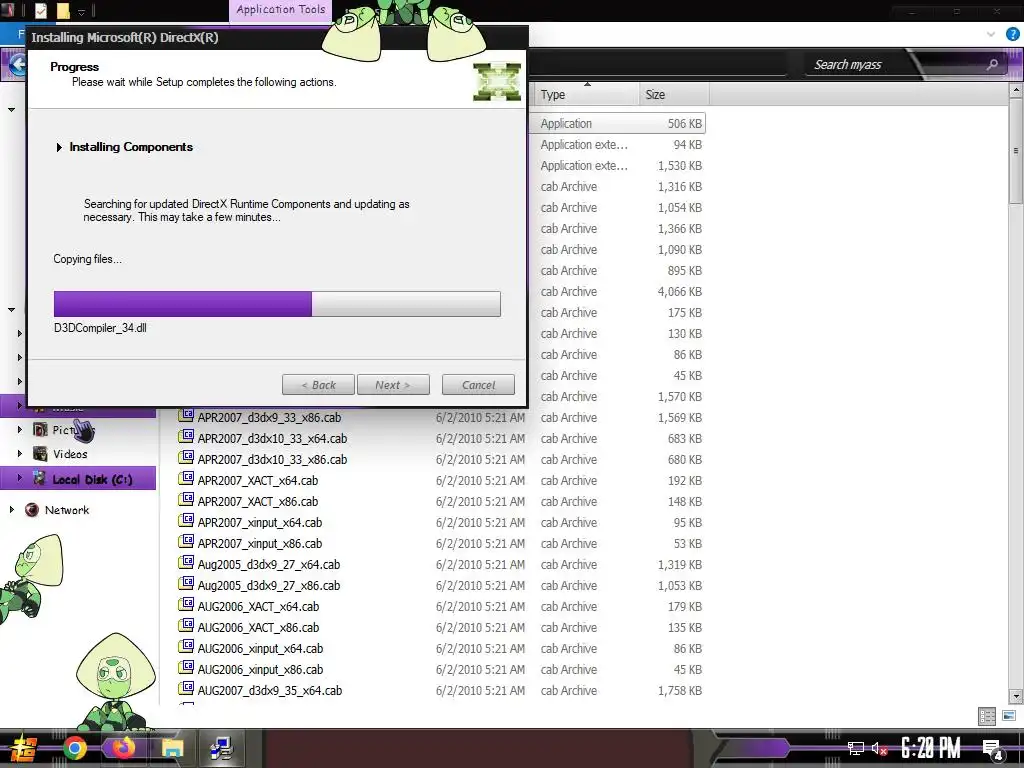Click the cab icon of APR2007_xinput_x64.cab

click(187, 521)
